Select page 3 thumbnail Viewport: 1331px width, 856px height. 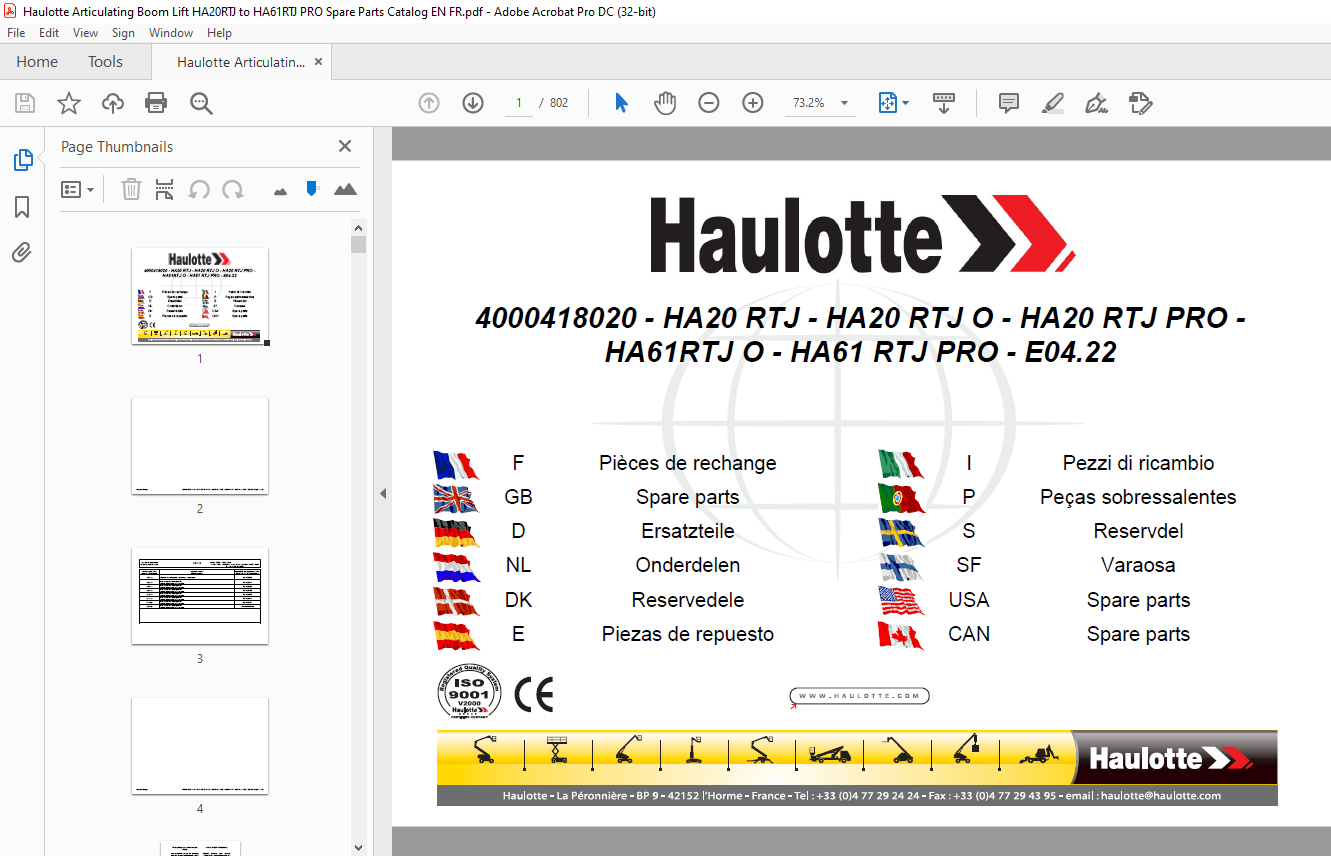point(200,596)
